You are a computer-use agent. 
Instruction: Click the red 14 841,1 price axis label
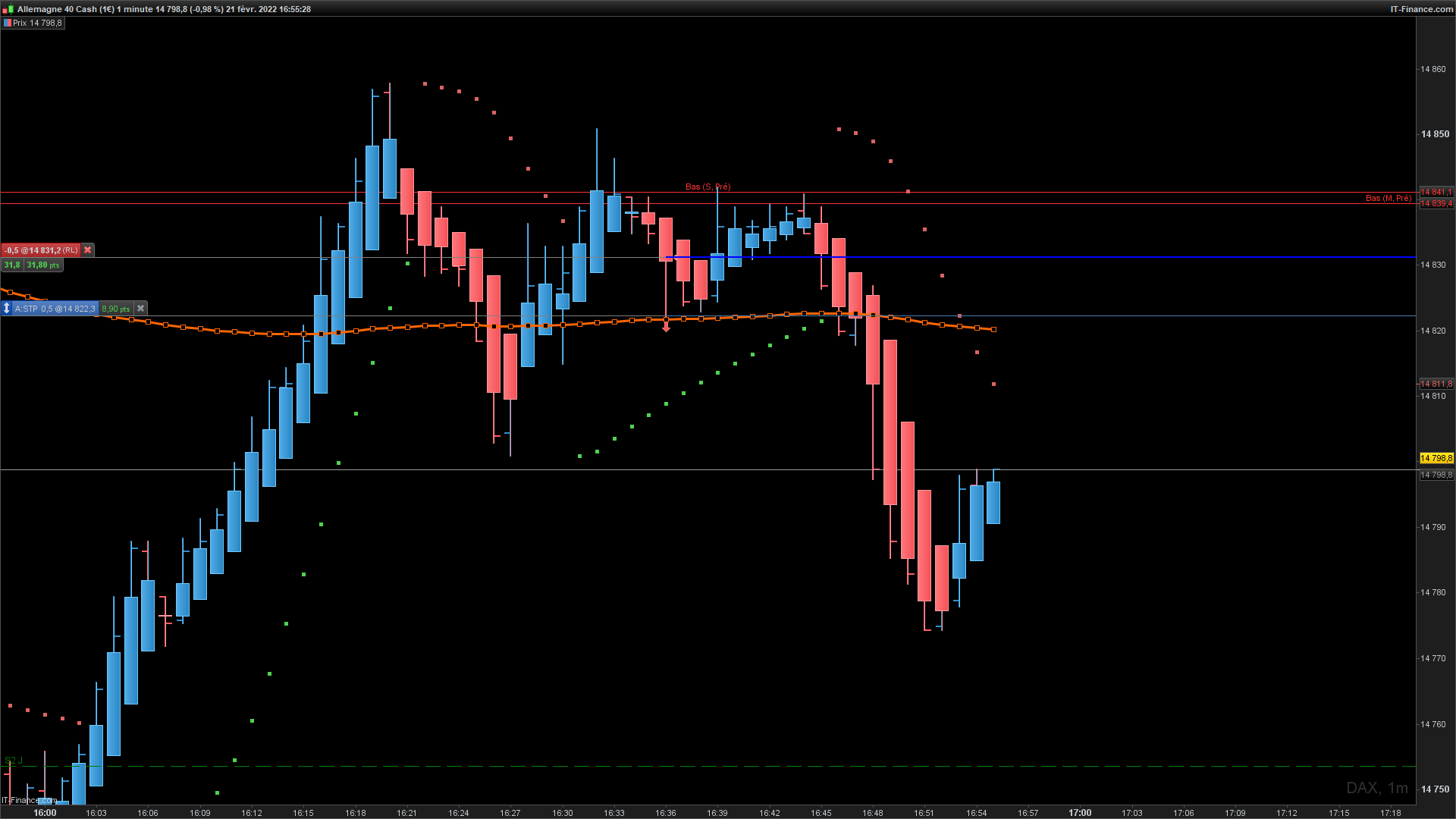click(1436, 192)
